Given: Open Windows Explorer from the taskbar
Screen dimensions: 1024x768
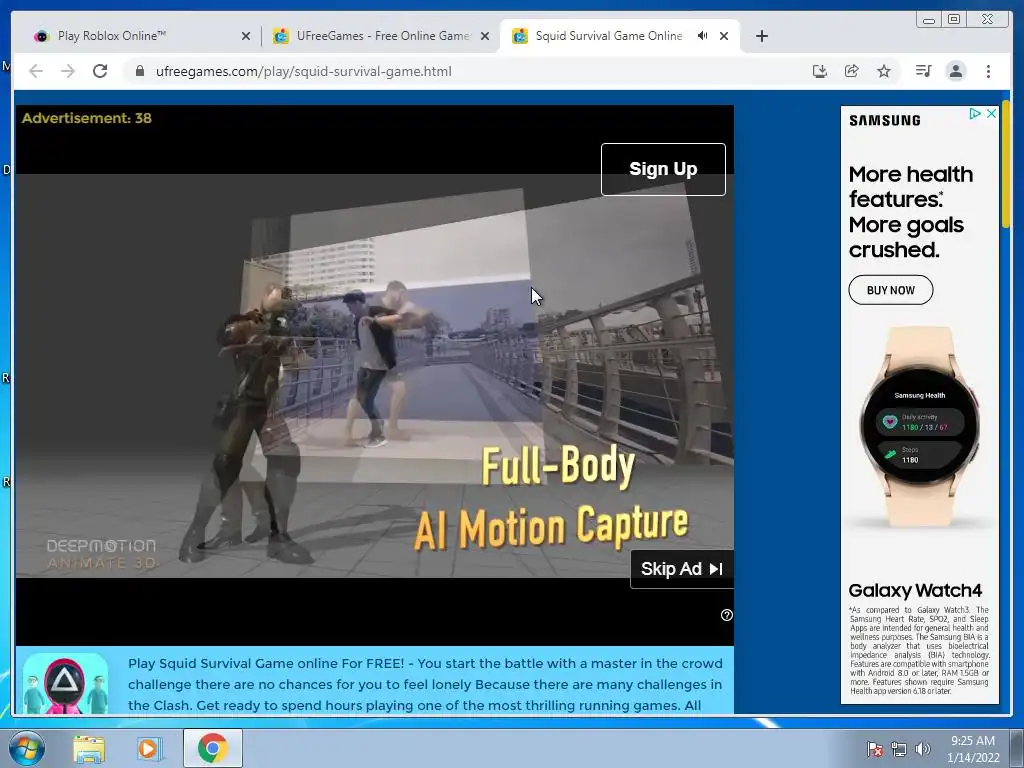Looking at the screenshot, I should point(89,748).
